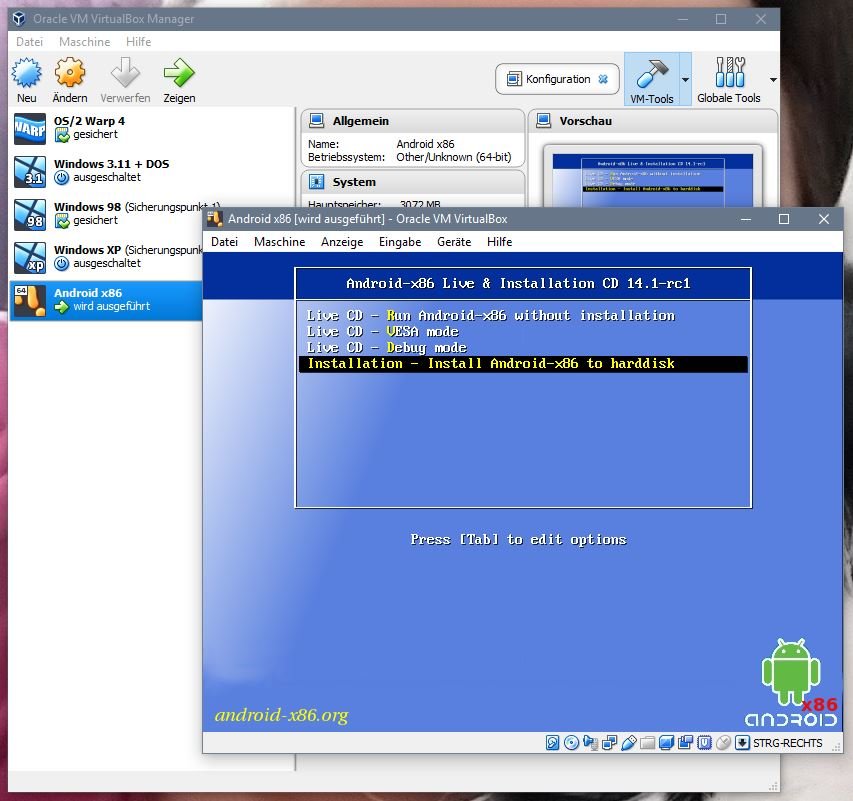Click the green Zeigen arrow icon

tap(179, 73)
